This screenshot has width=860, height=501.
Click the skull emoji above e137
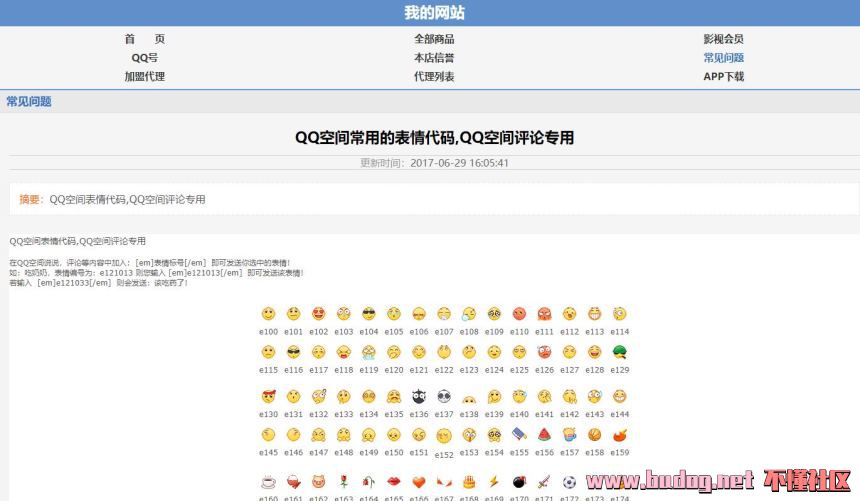click(444, 396)
